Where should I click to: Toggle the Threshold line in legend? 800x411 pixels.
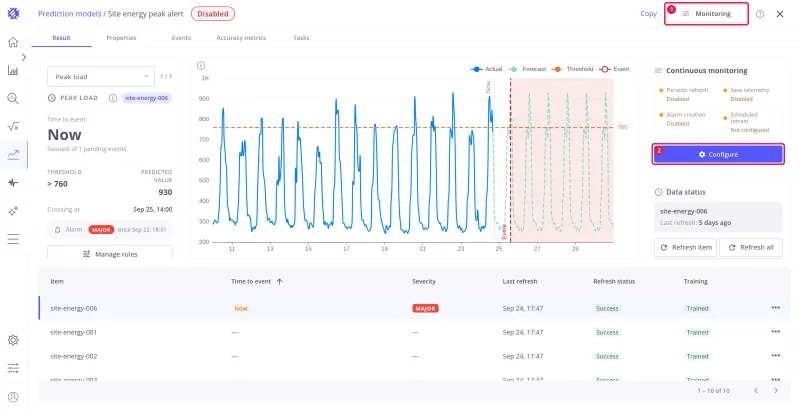[573, 69]
